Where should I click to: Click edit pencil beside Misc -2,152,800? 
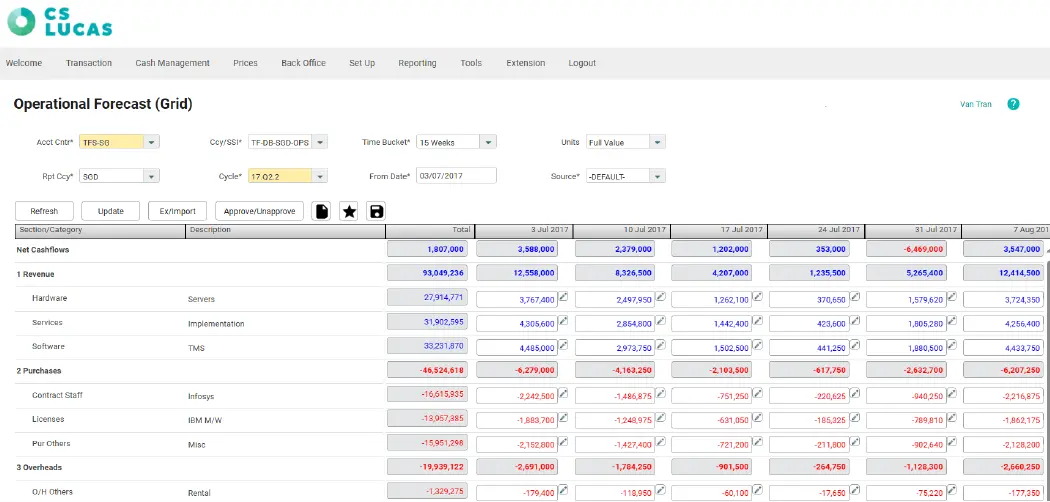coord(563,441)
